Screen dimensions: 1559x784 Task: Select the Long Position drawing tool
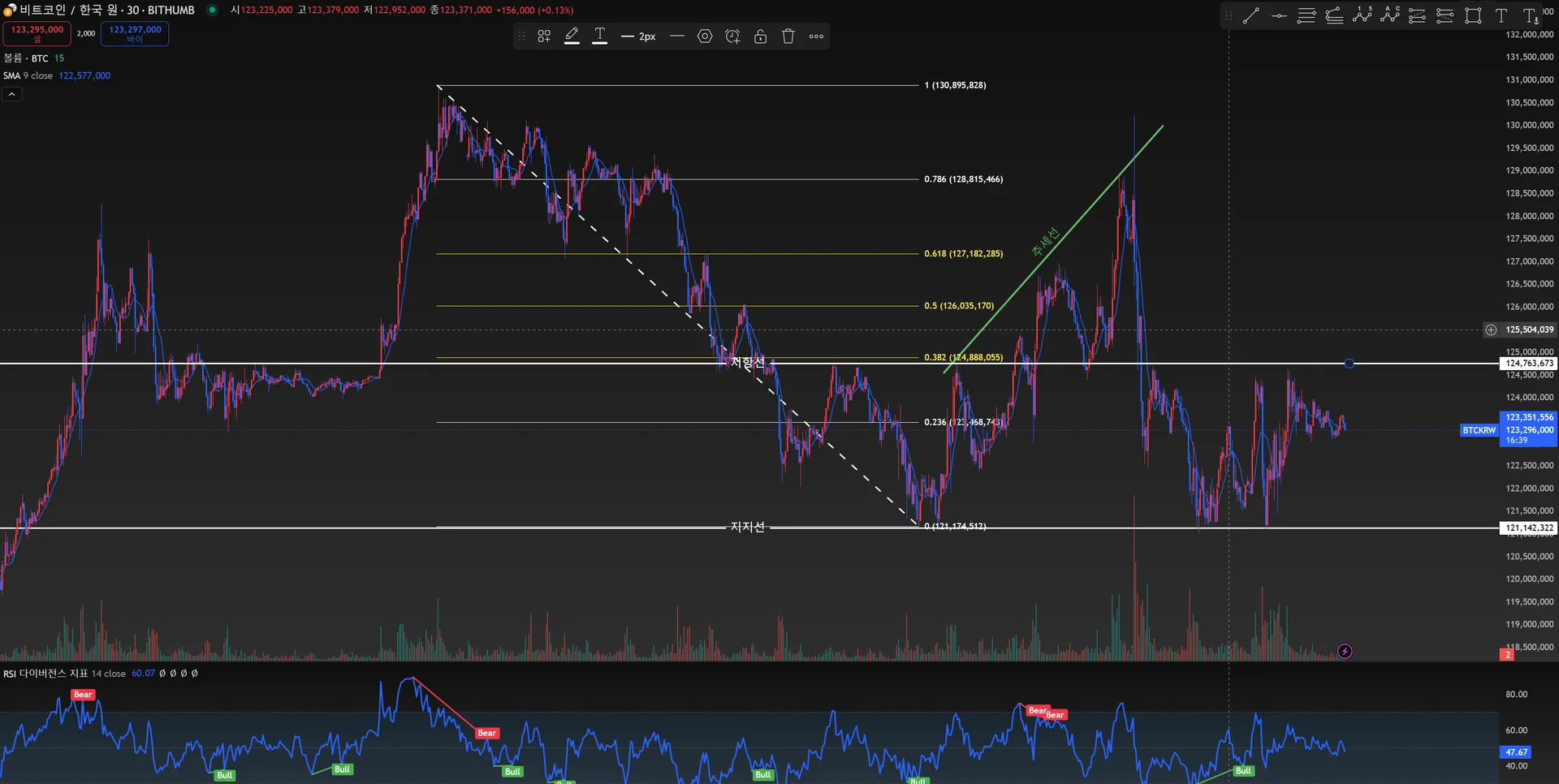click(x=1417, y=15)
